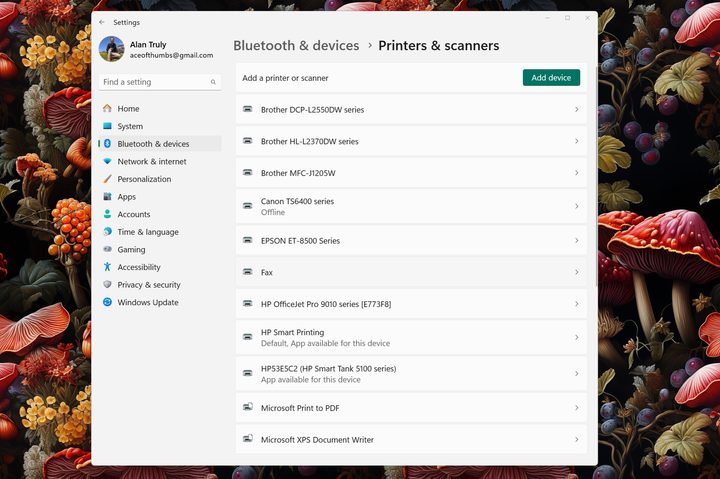The height and width of the screenshot is (479, 720).
Task: Select the HP Smart Printing entry text
Action: coord(292,332)
